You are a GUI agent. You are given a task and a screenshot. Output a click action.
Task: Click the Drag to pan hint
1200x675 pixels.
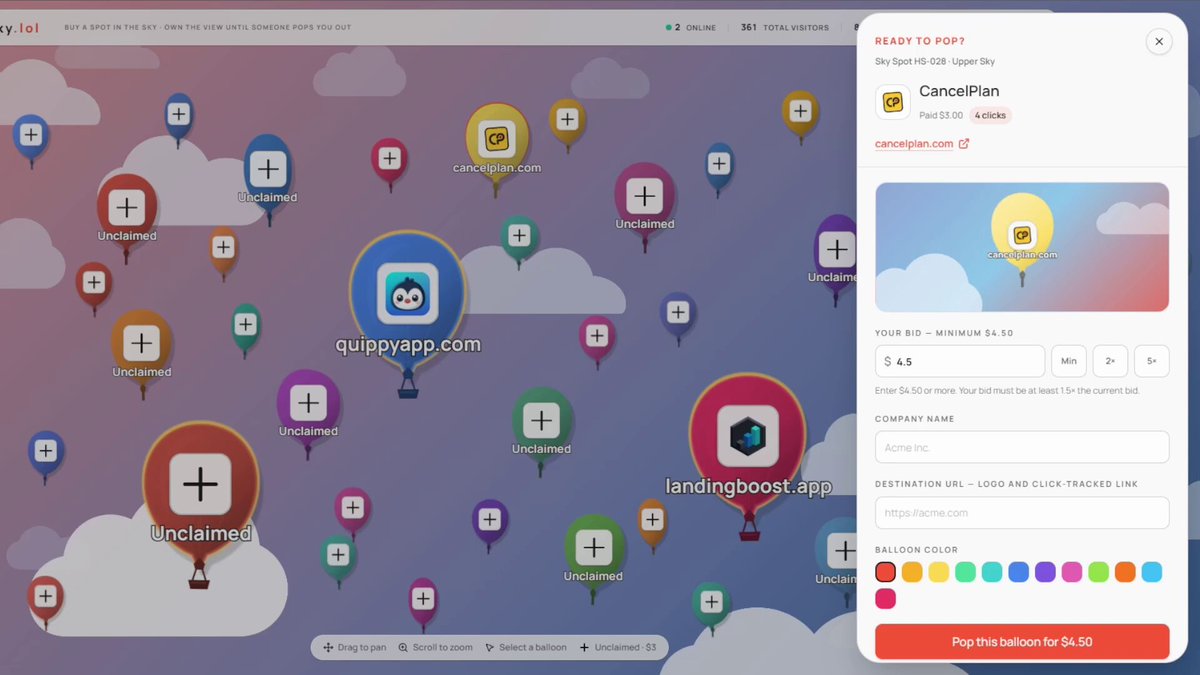point(355,648)
